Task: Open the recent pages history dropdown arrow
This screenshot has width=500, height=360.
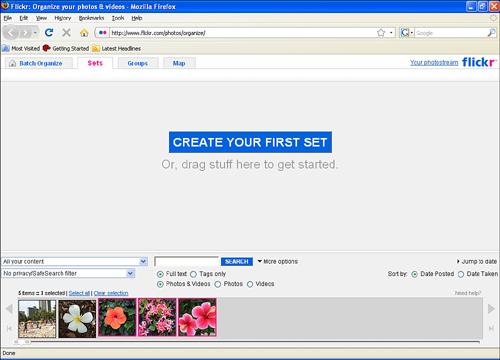Action: [x=35, y=33]
